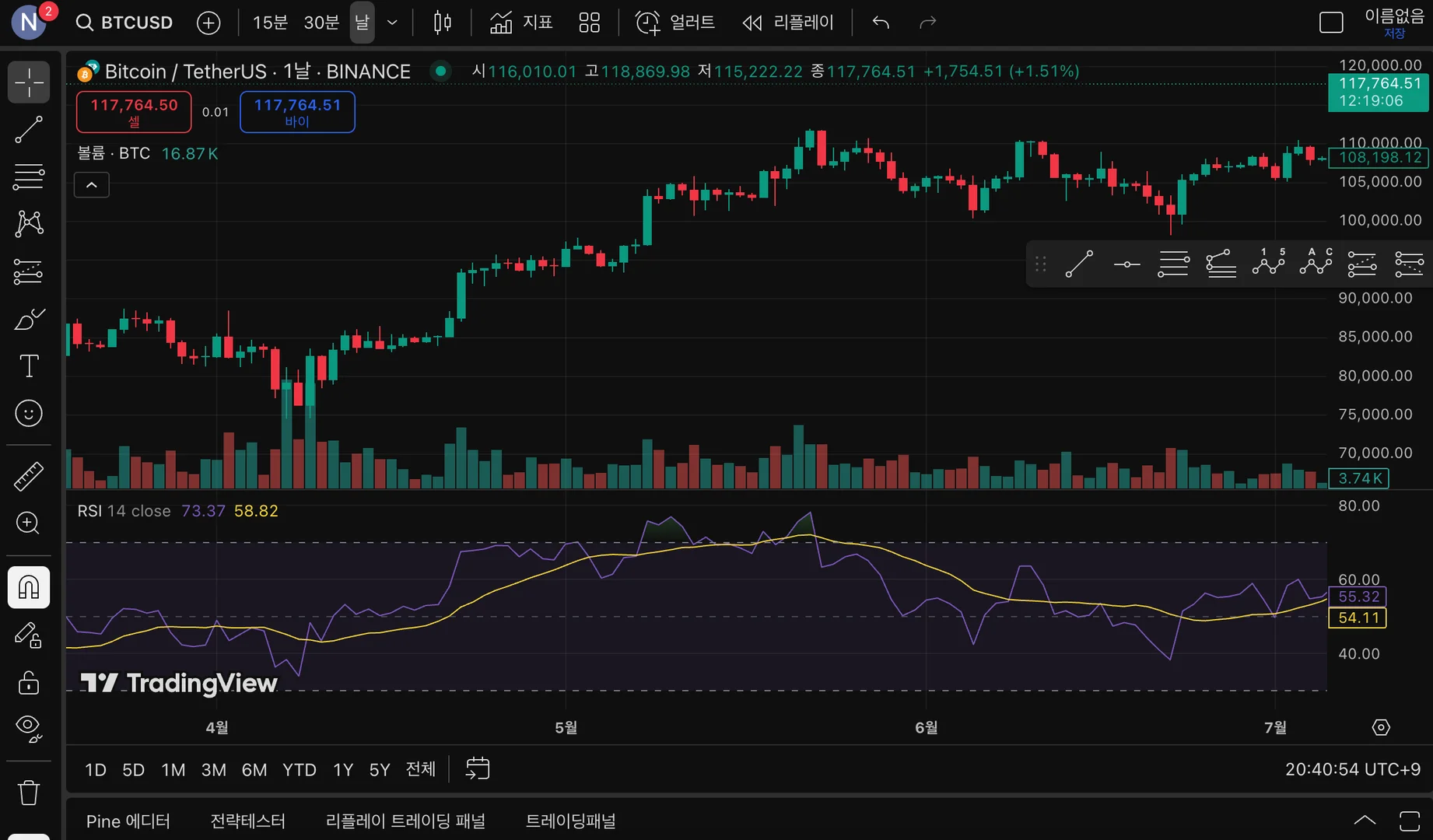The image size is (1433, 840).
Task: Hide all drawings with the eye icon
Action: coord(29,729)
